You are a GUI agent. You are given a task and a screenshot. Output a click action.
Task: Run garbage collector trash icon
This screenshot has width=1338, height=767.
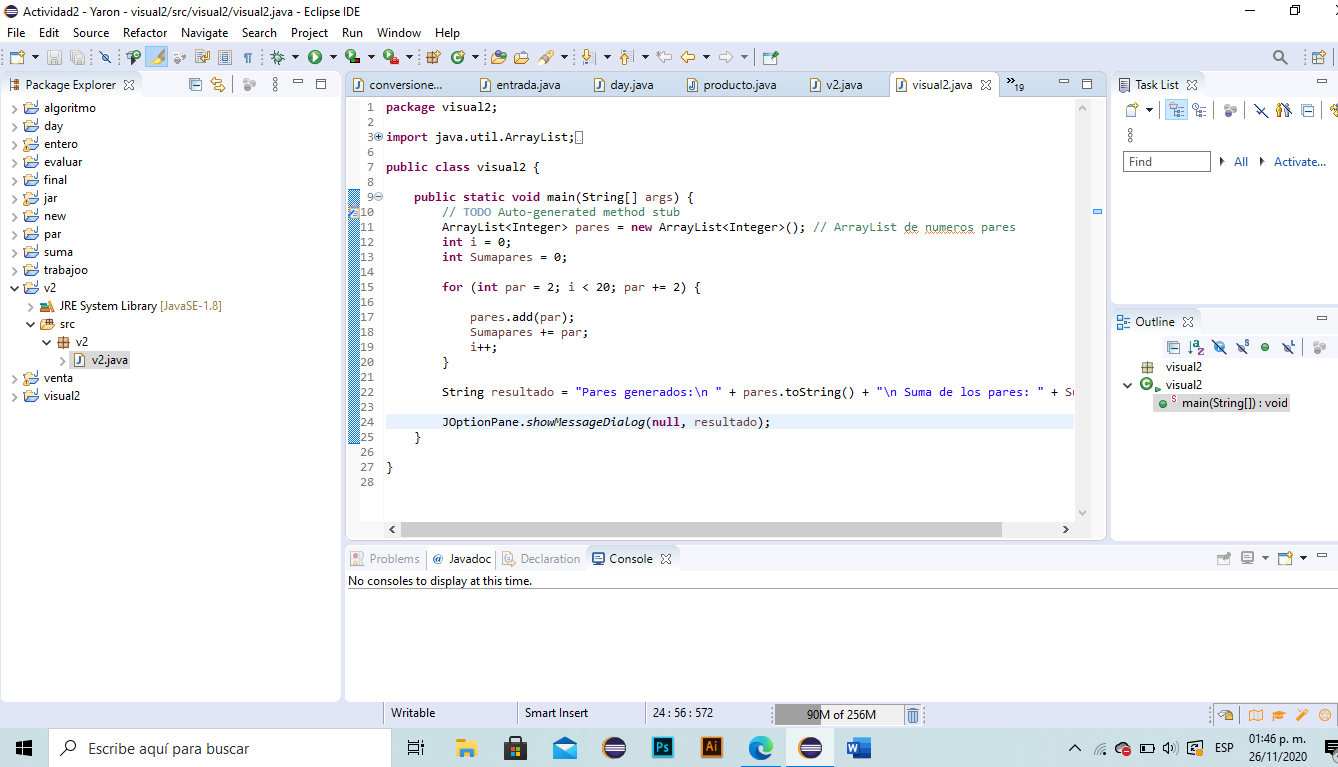[912, 714]
